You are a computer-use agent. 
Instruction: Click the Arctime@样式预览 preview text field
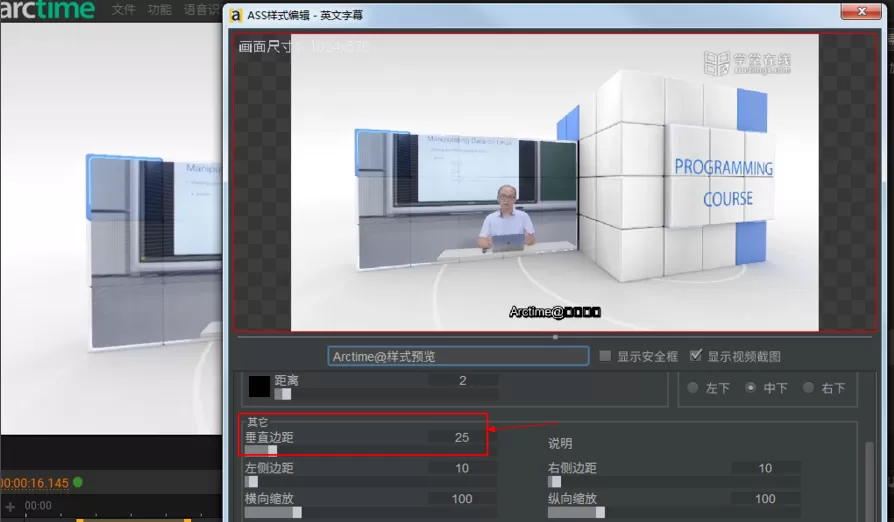click(458, 356)
